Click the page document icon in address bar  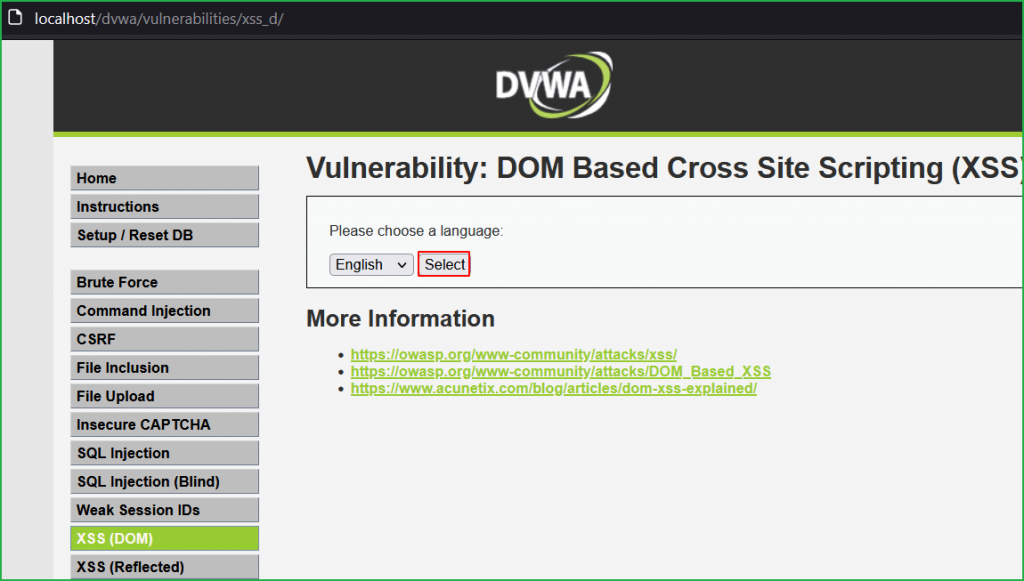14,18
